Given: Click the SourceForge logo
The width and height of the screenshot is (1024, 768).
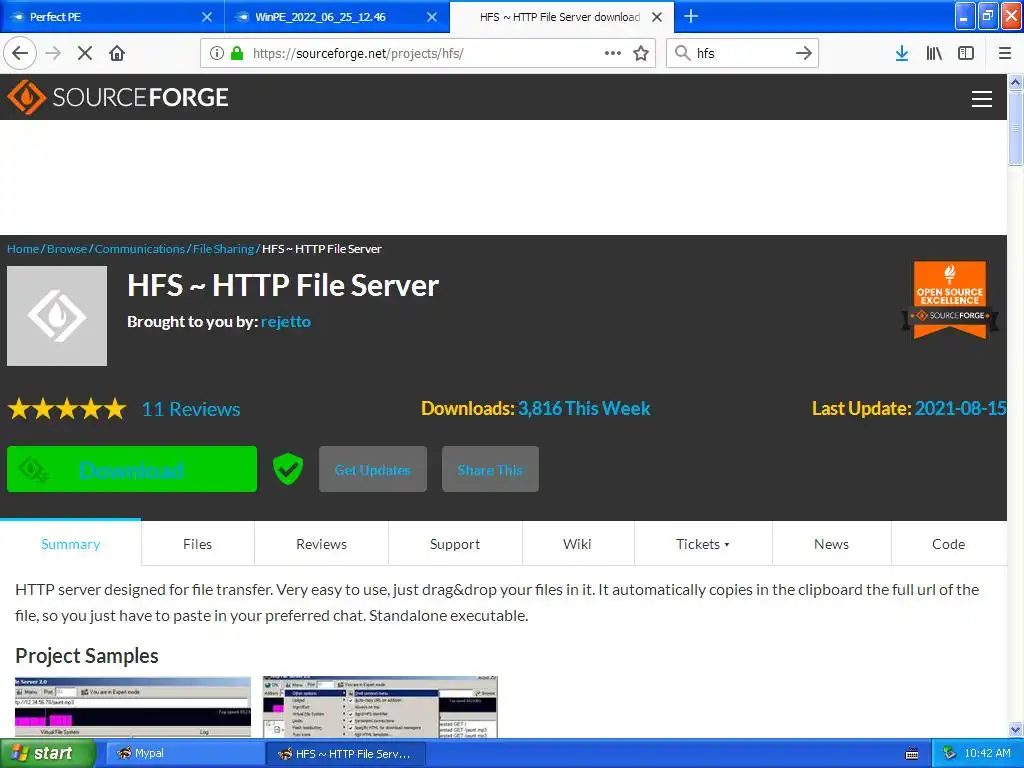Looking at the screenshot, I should (118, 97).
